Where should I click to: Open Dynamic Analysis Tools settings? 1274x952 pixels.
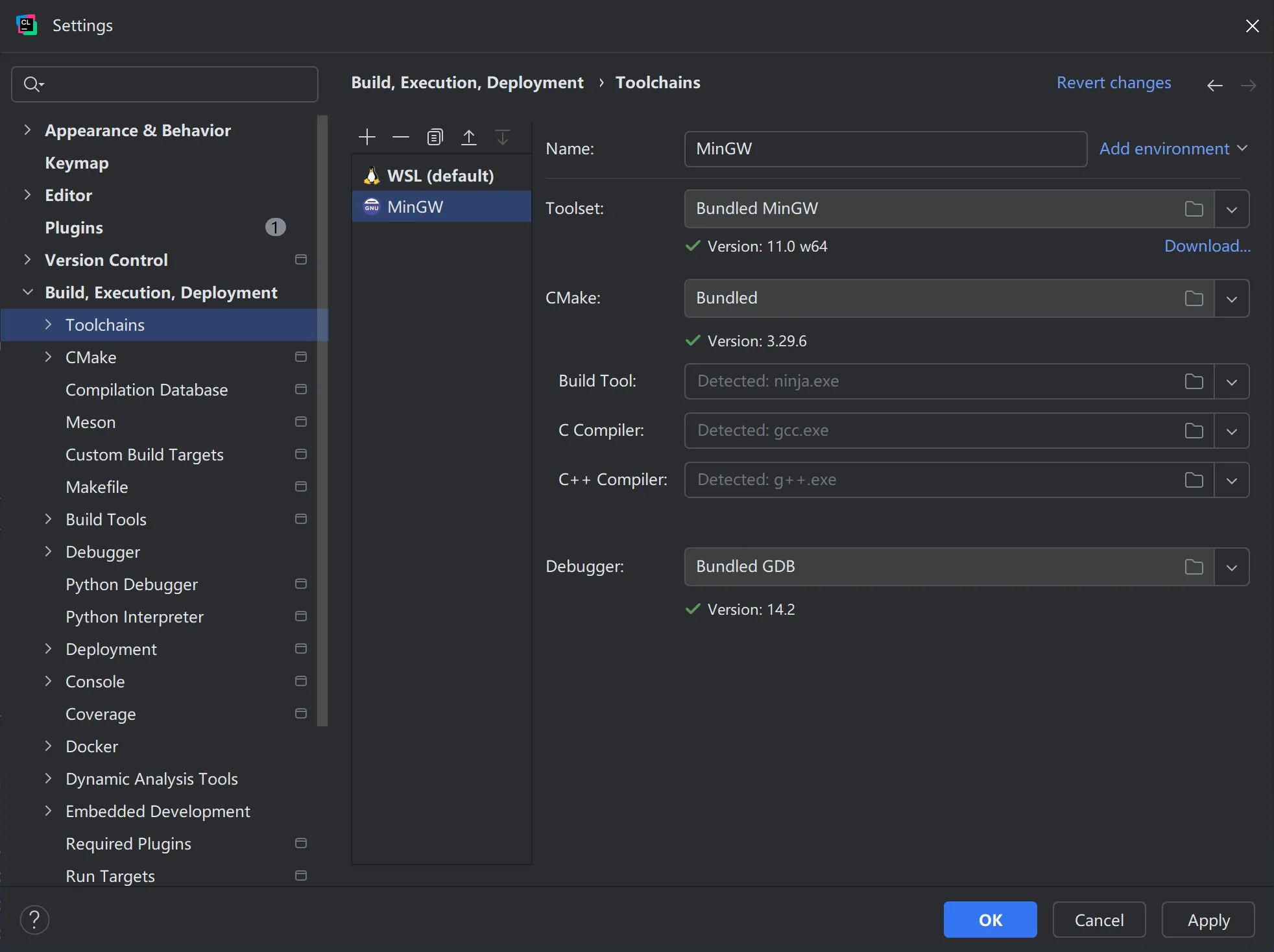pyautogui.click(x=152, y=779)
